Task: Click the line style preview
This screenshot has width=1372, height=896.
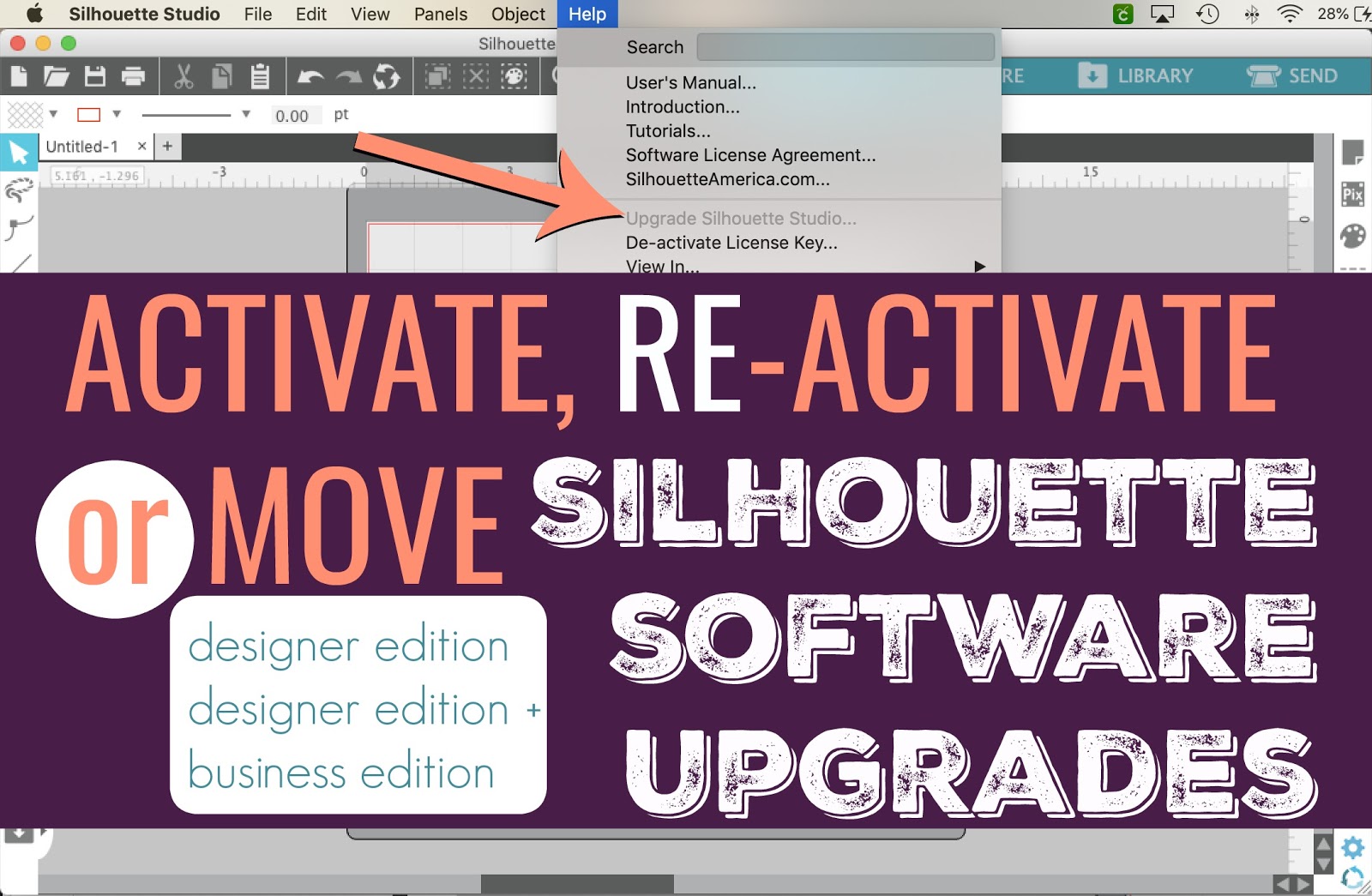Action: coord(186,114)
